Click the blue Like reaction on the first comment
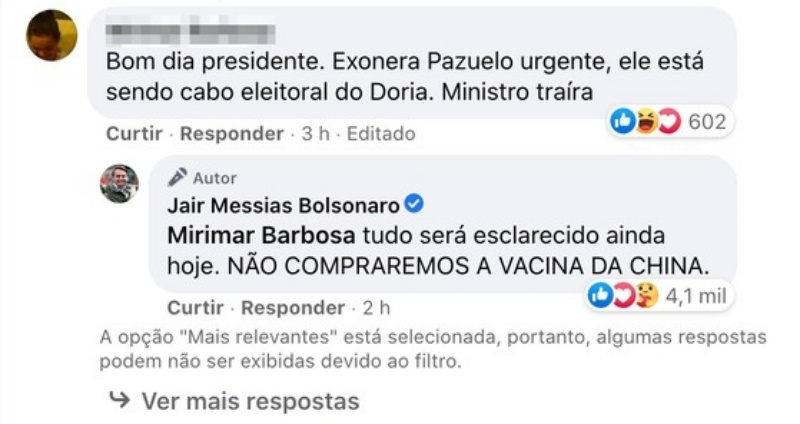 click(622, 122)
